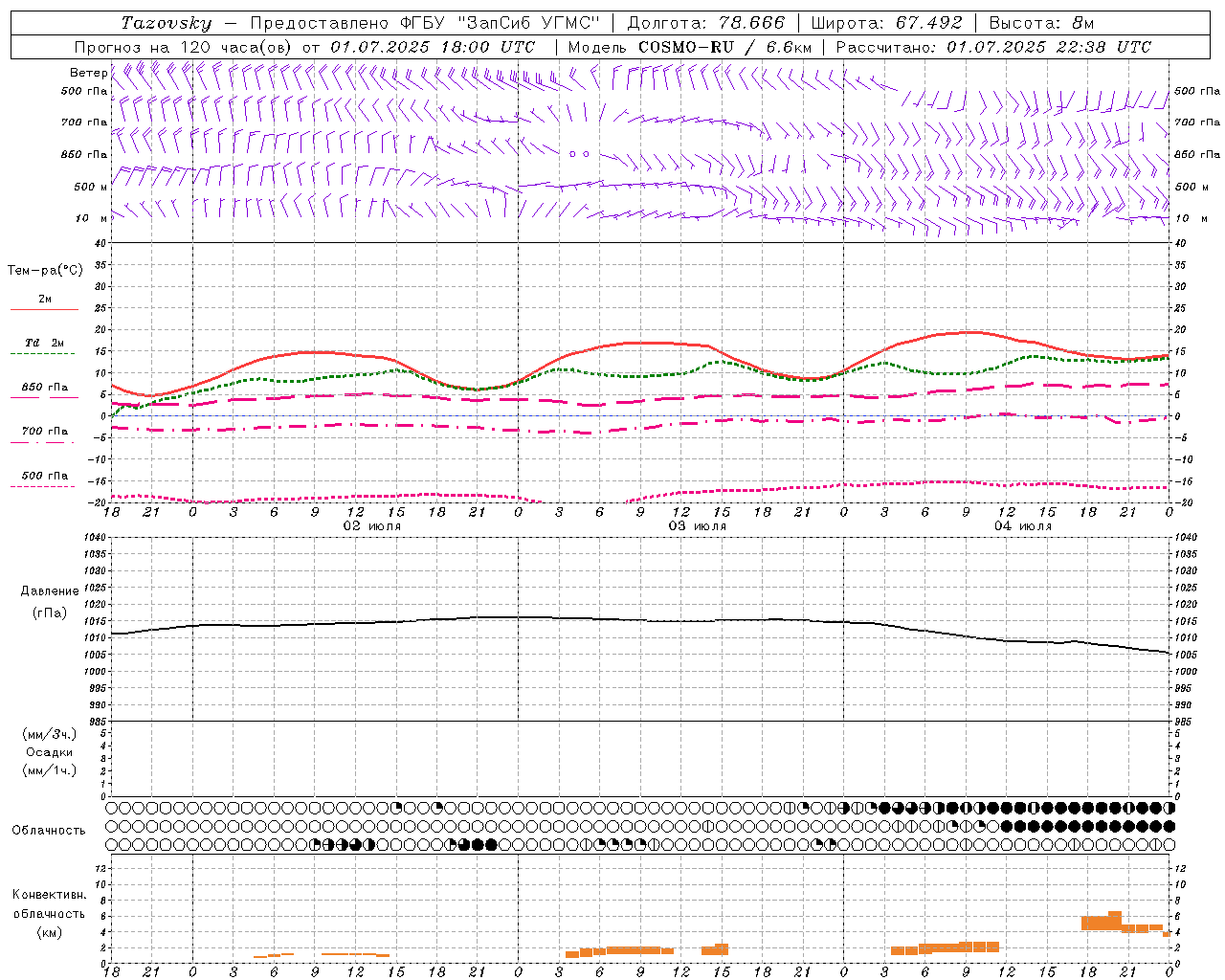The height and width of the screenshot is (980, 1225).
Task: Click the 'Облачность' cloudiness label
Action: tap(49, 831)
